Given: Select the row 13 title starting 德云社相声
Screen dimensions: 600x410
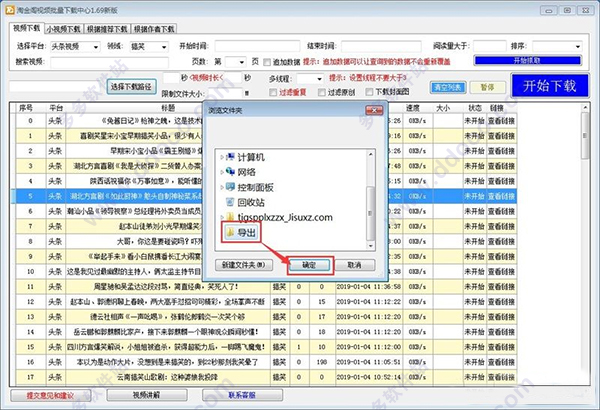Looking at the screenshot, I should point(168,317).
